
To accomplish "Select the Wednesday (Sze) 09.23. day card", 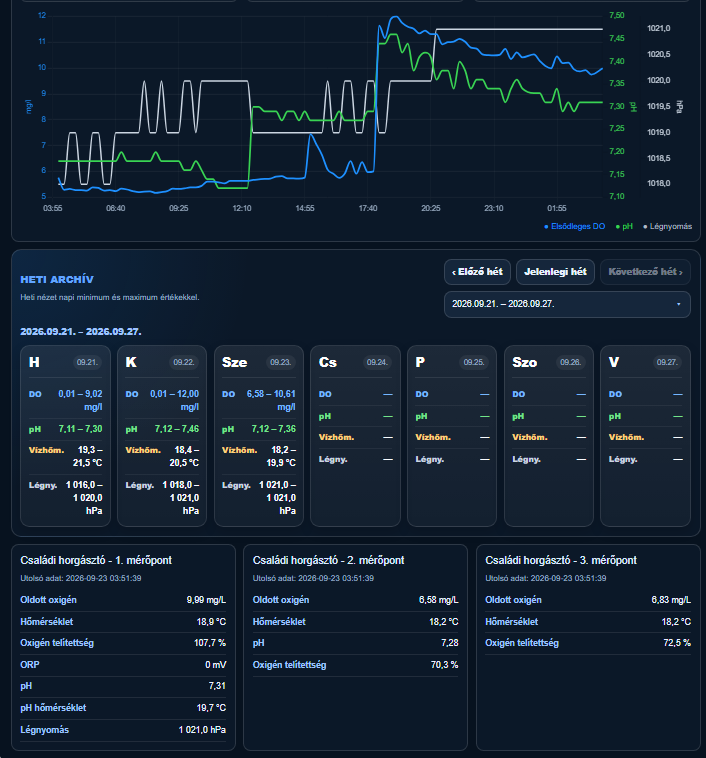I will click(x=259, y=436).
